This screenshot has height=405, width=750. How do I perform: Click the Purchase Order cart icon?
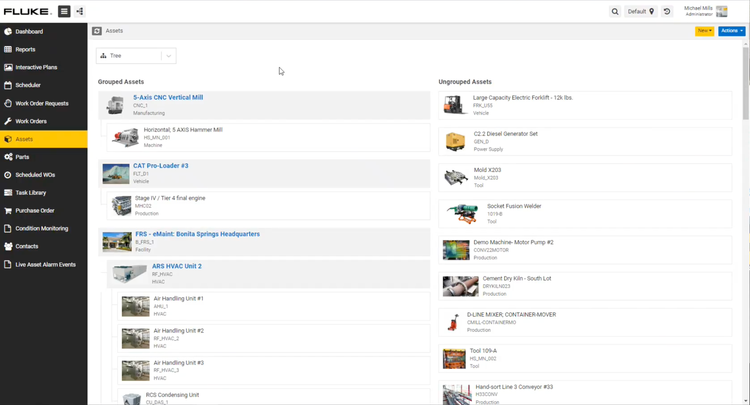(x=8, y=211)
